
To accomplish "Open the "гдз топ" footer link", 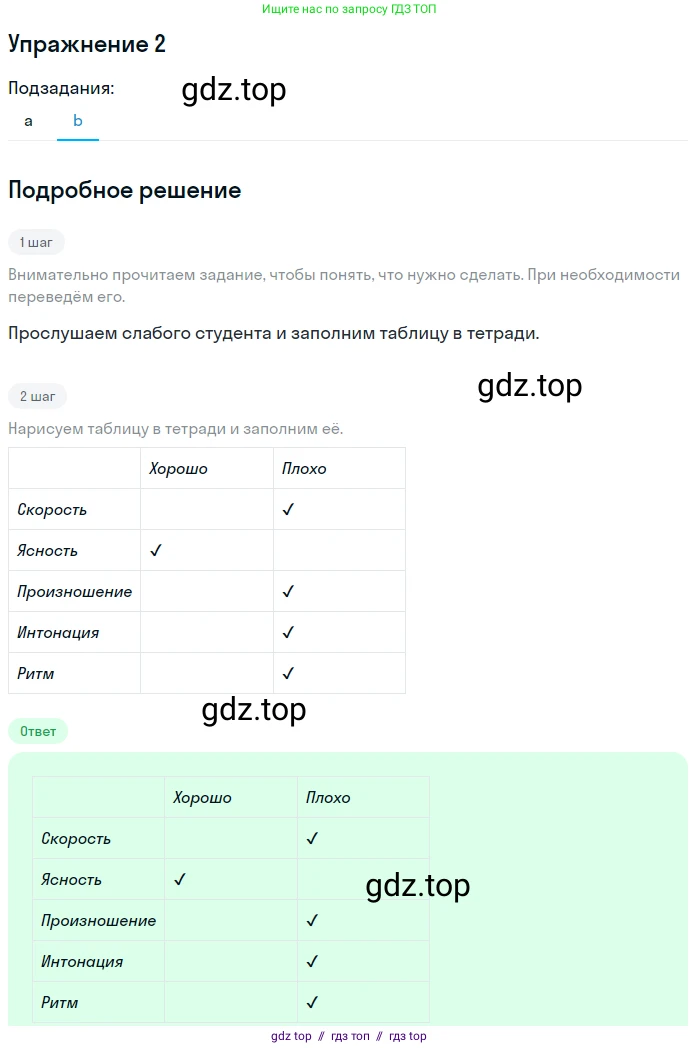I will (x=351, y=1036).
